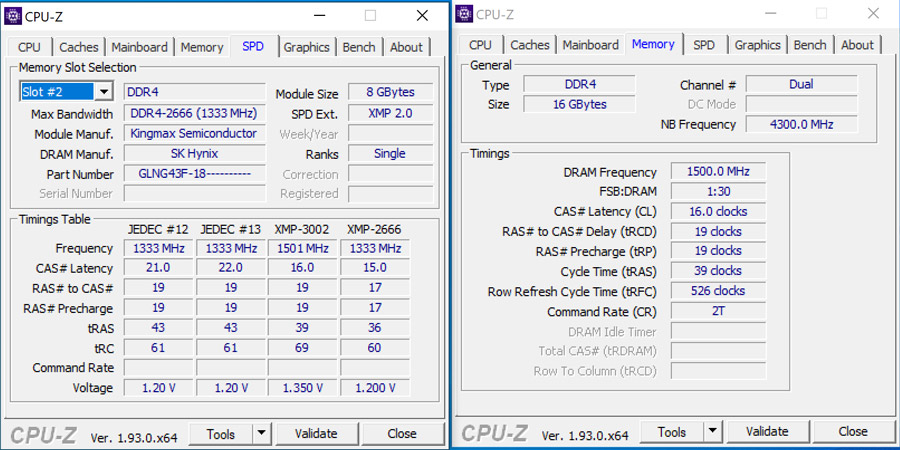Image resolution: width=900 pixels, height=450 pixels.
Task: Expand the Tools dropdown arrow in left window
Action: tap(261, 433)
